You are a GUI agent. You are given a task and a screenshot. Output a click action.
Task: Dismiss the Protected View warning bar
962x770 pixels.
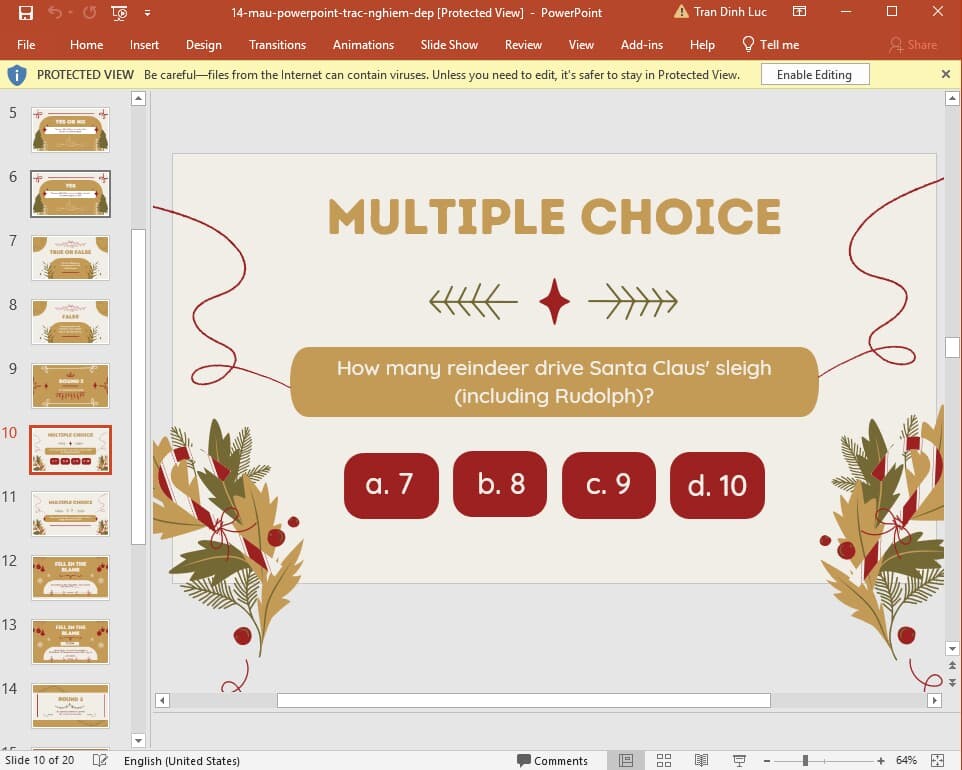pyautogui.click(x=945, y=73)
